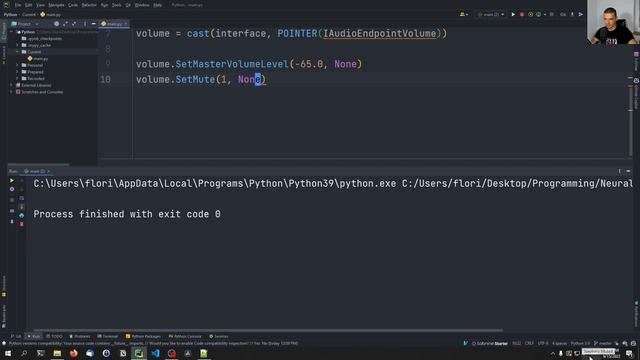The height and width of the screenshot is (360, 640).
Task: Open Run panel options menu
Action: point(619,171)
